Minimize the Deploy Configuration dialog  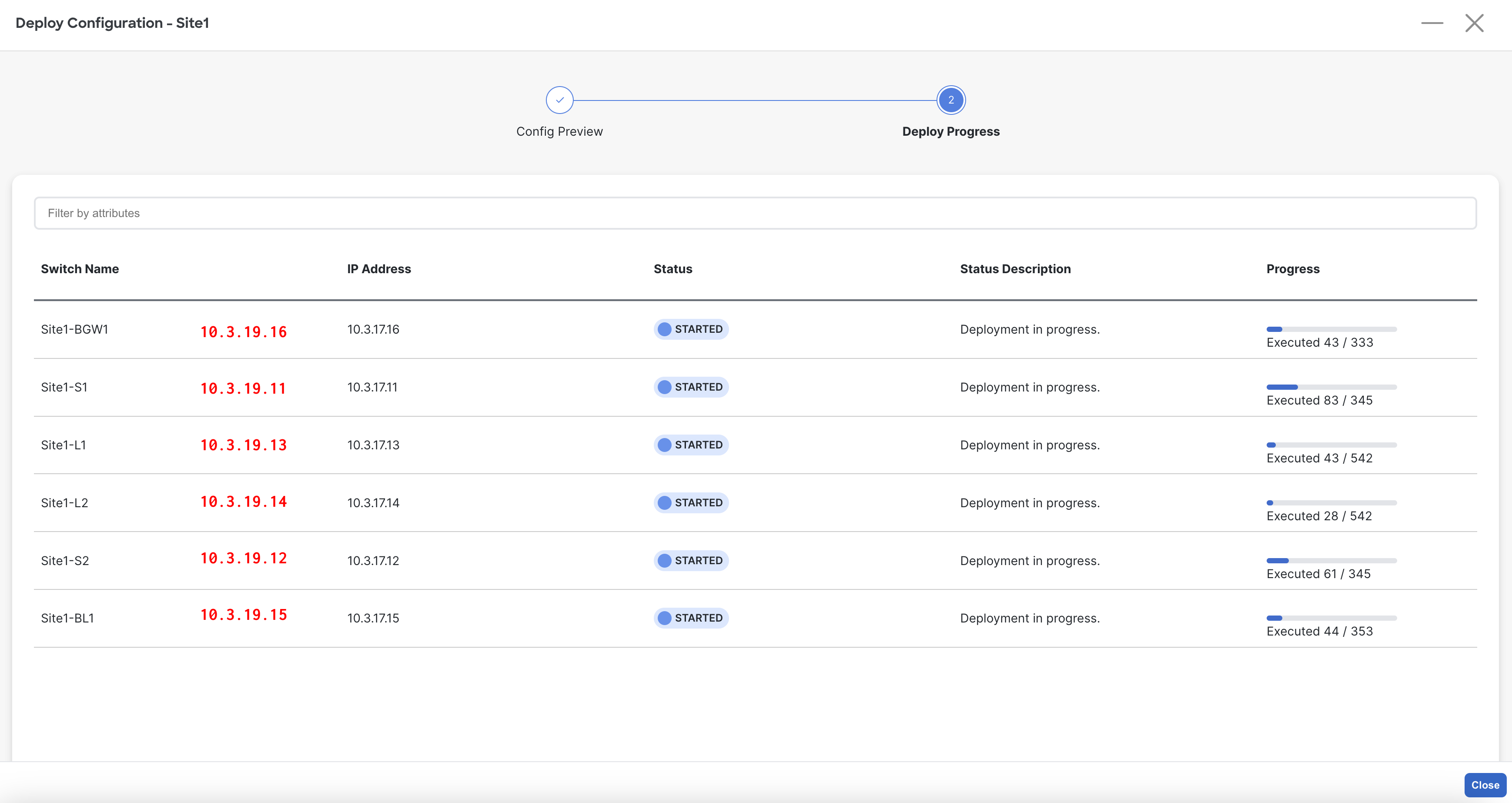point(1432,23)
